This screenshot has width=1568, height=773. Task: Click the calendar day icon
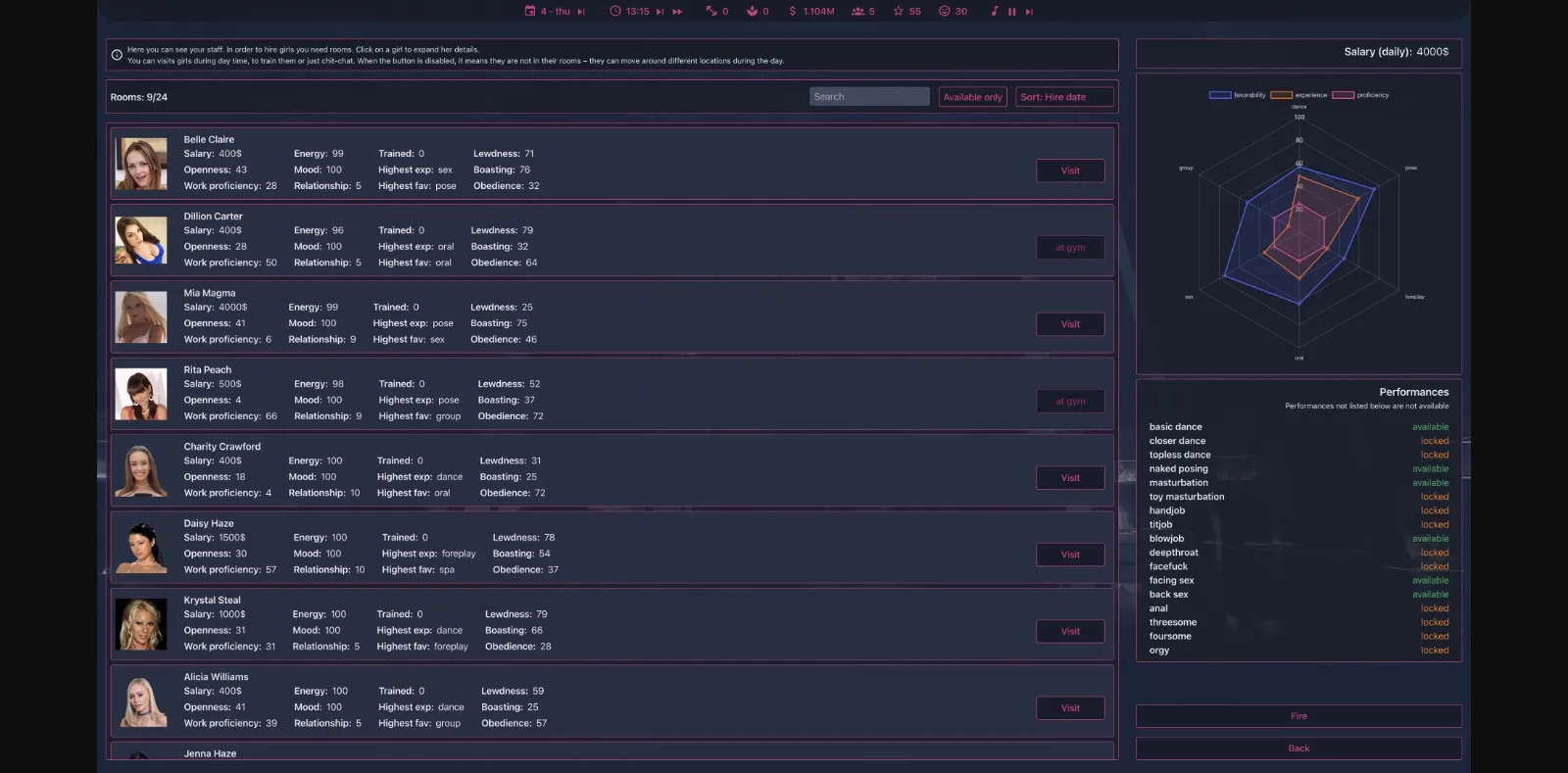pos(530,12)
